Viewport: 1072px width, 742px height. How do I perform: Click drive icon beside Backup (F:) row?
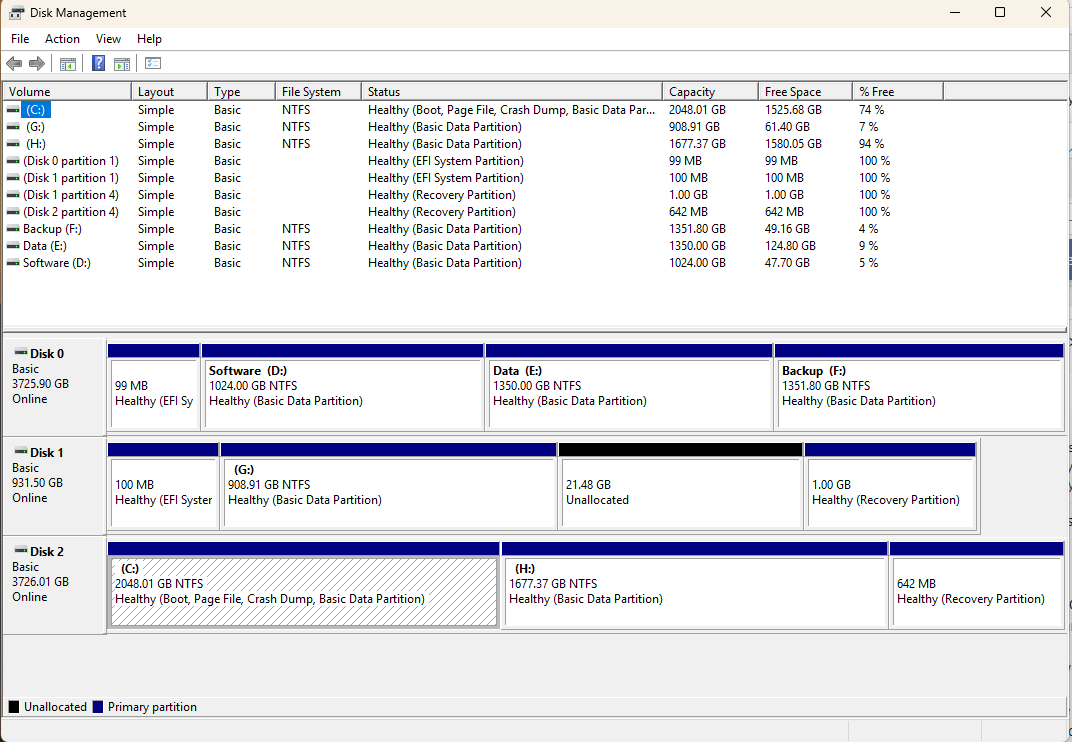tap(13, 229)
